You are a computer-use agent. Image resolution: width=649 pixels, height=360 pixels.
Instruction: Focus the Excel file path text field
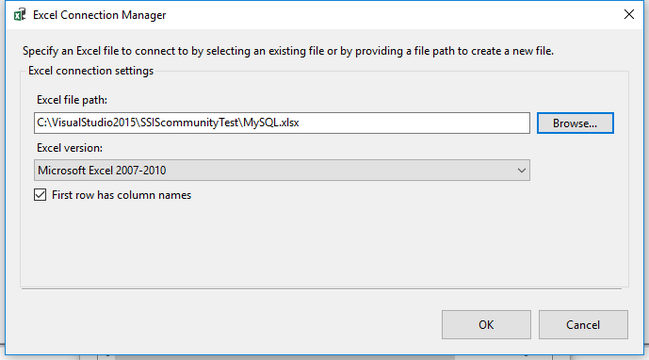pos(282,123)
